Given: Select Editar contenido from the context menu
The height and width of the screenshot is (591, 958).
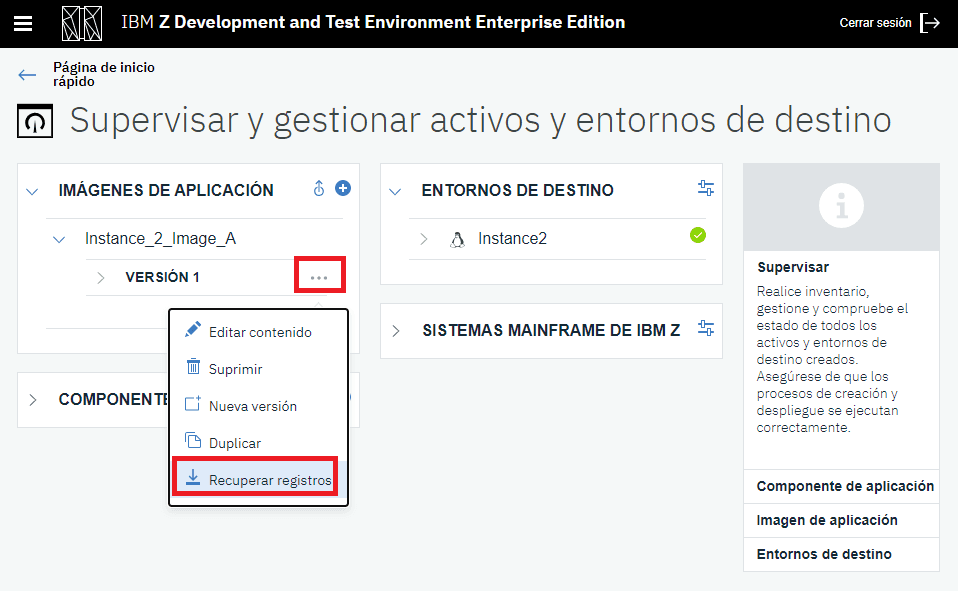Looking at the screenshot, I should [259, 332].
